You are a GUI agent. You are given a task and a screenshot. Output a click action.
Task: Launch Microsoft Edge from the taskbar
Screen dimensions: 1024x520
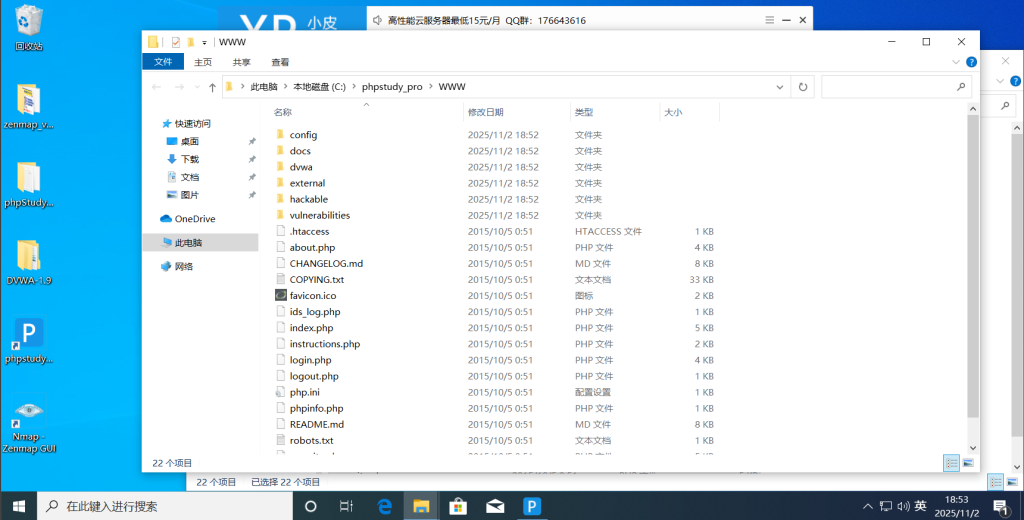385,506
